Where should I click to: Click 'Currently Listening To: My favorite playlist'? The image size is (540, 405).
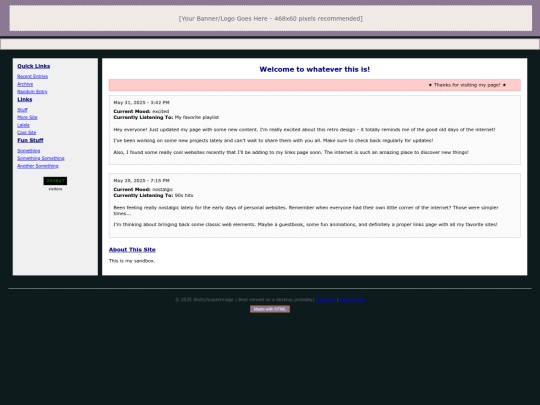coord(166,117)
